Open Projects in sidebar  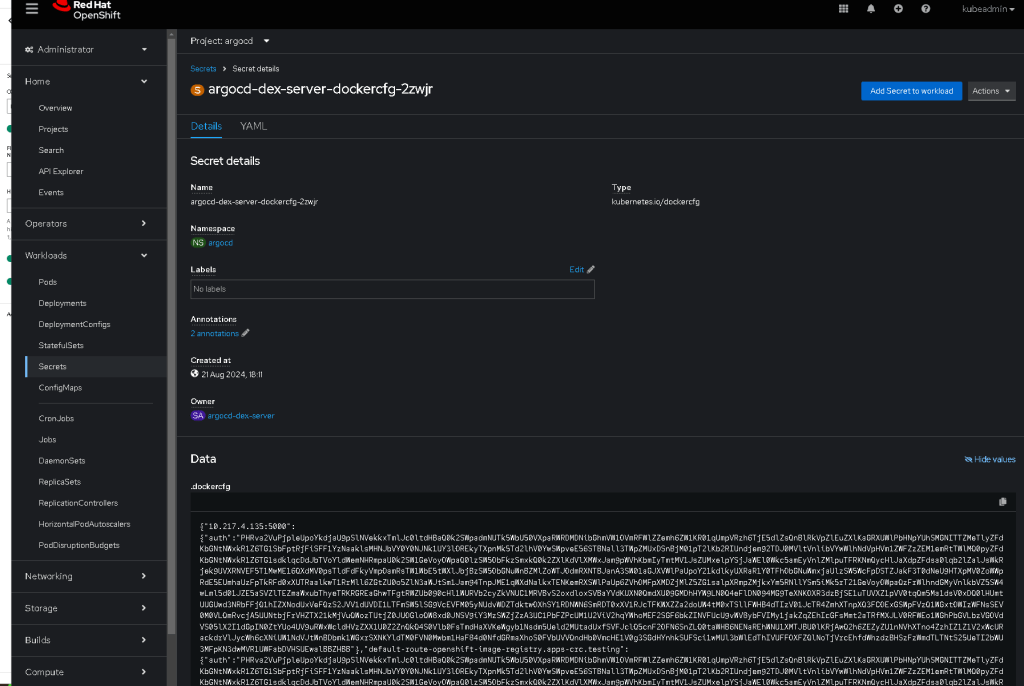tap(53, 129)
